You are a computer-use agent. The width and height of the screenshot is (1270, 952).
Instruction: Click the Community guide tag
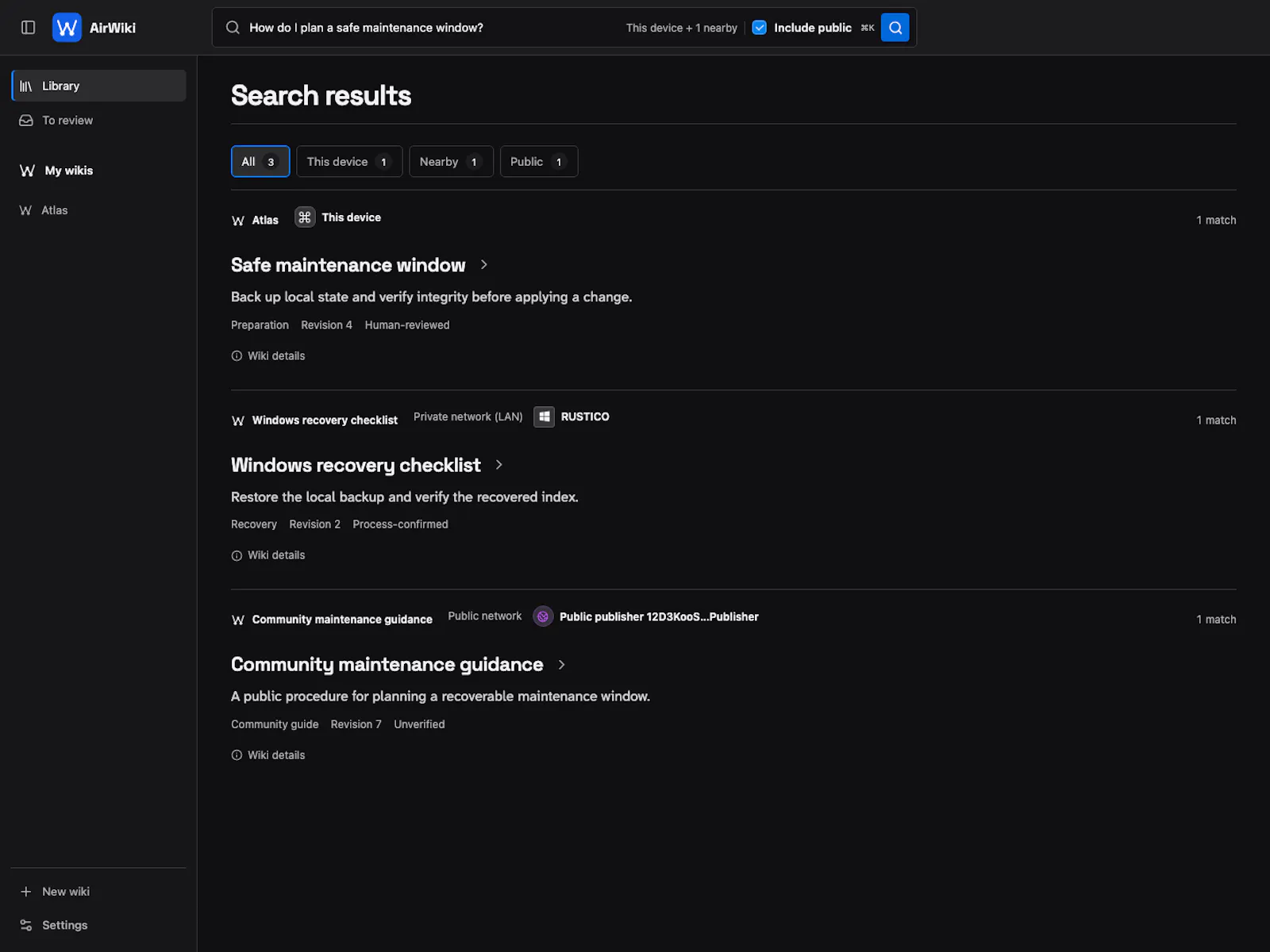coord(275,724)
